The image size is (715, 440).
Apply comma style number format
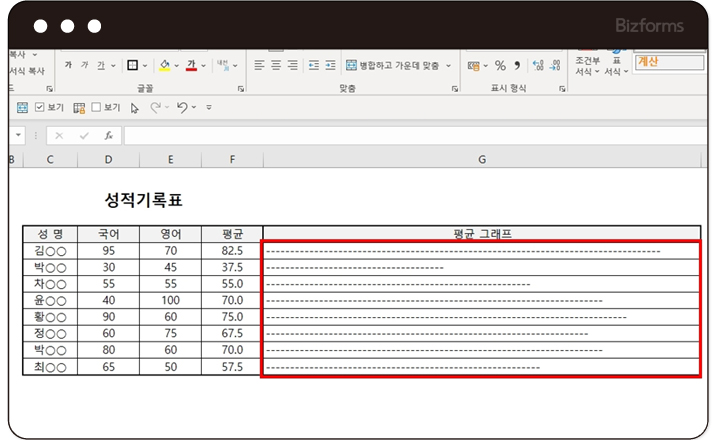[x=517, y=65]
